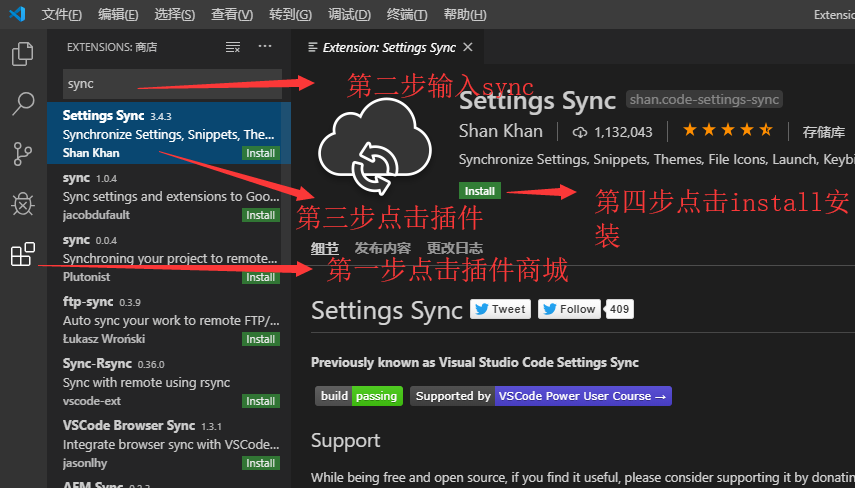Click the green Install button on details page
The width and height of the screenshot is (855, 488).
(479, 191)
